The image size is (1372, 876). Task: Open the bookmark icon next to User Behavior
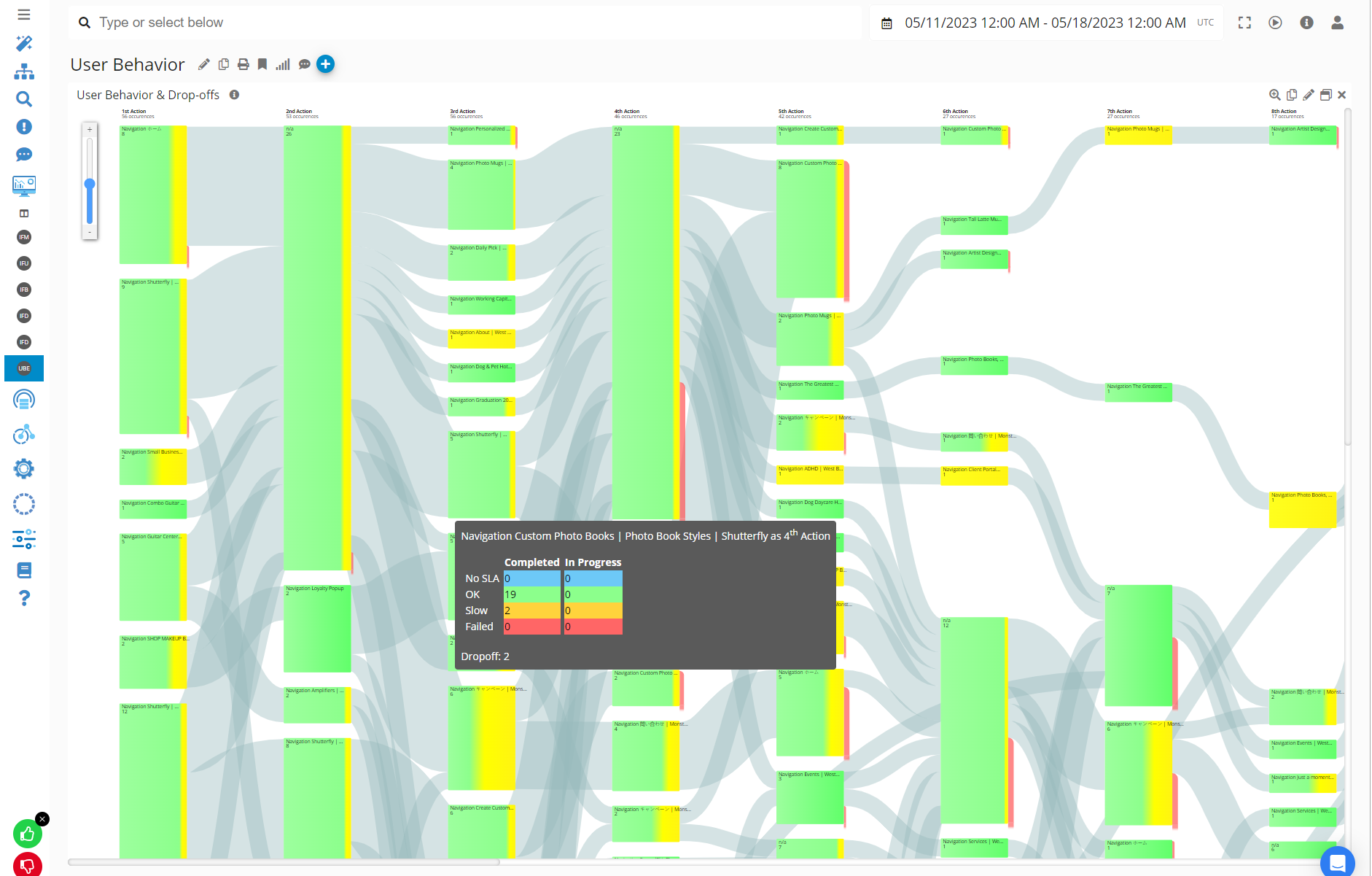(x=262, y=64)
